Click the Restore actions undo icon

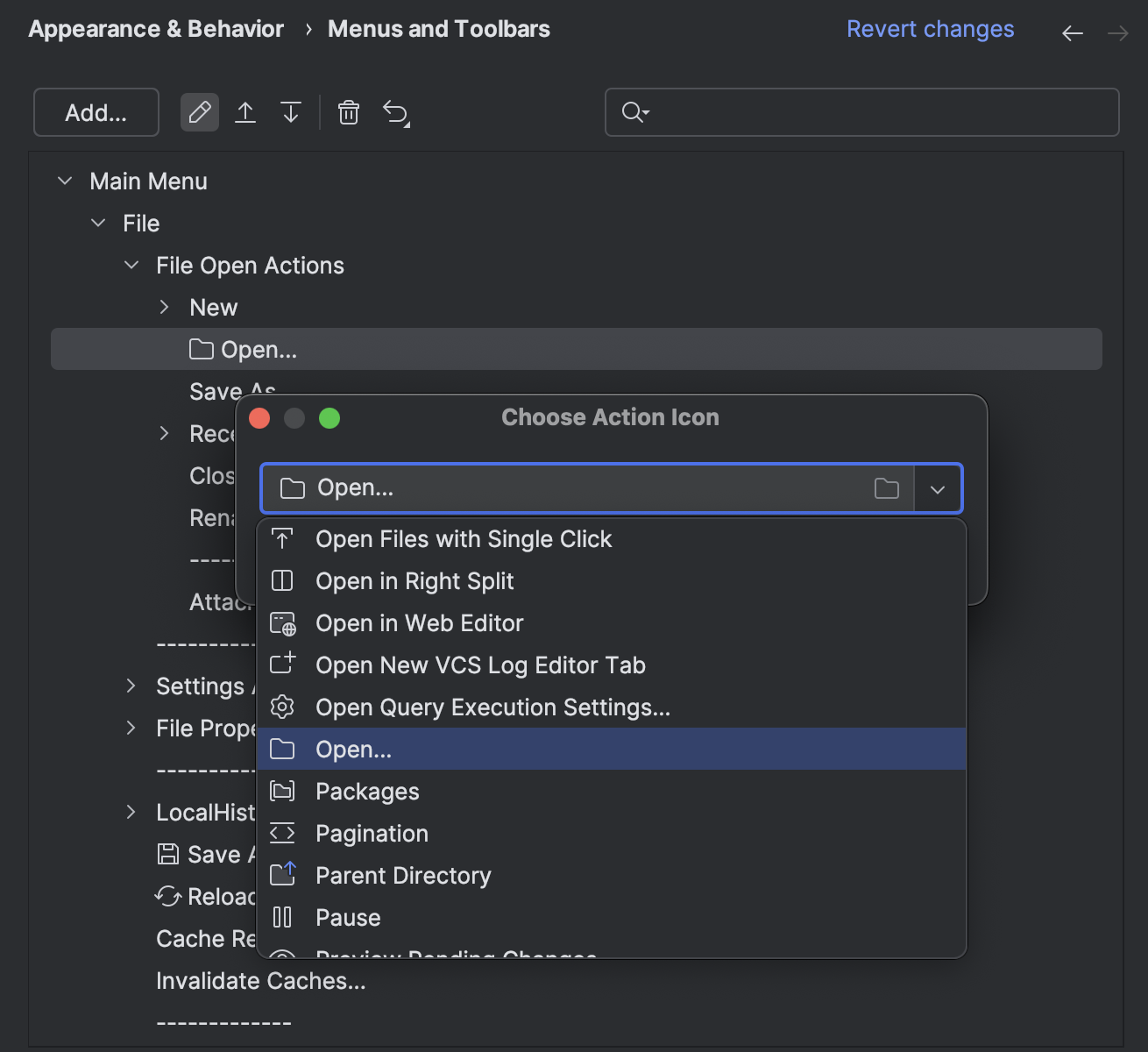tap(396, 113)
